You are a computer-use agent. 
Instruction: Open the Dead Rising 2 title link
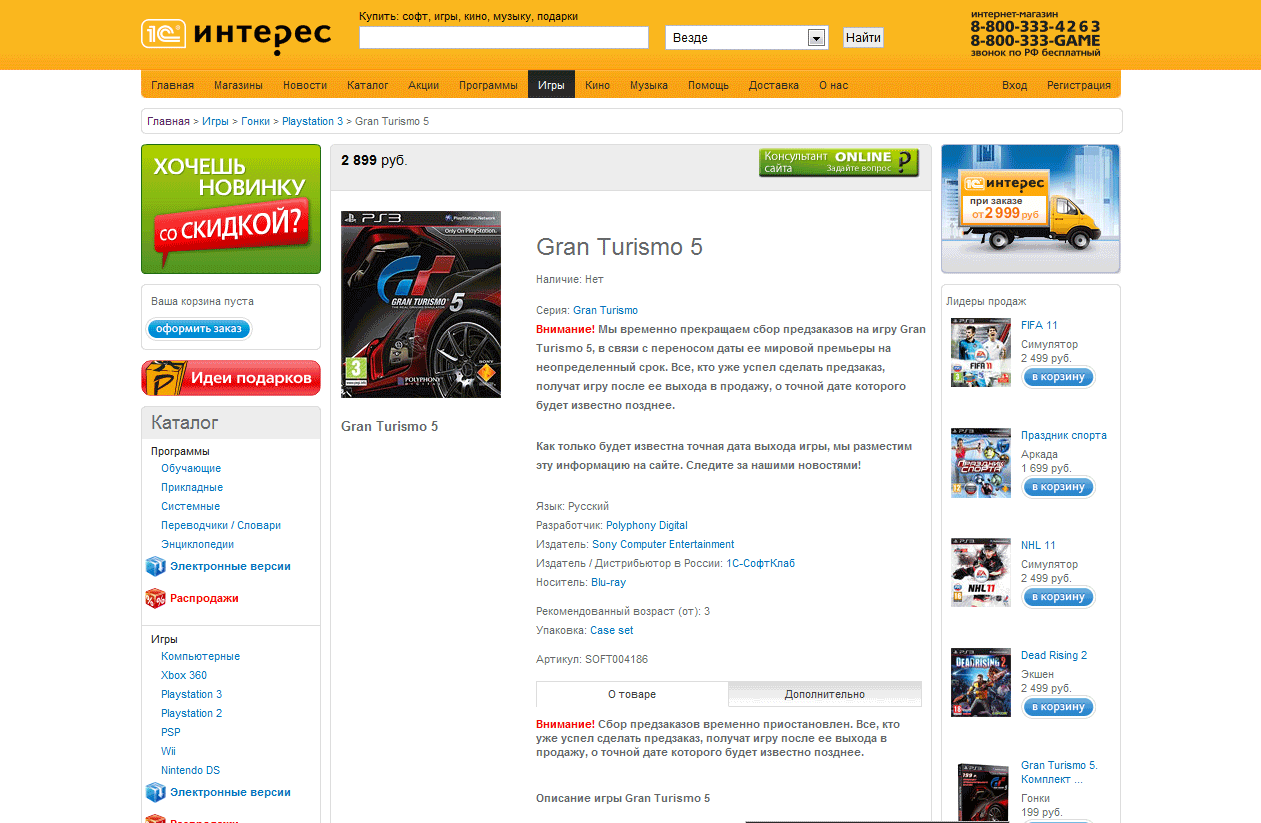pos(1054,655)
